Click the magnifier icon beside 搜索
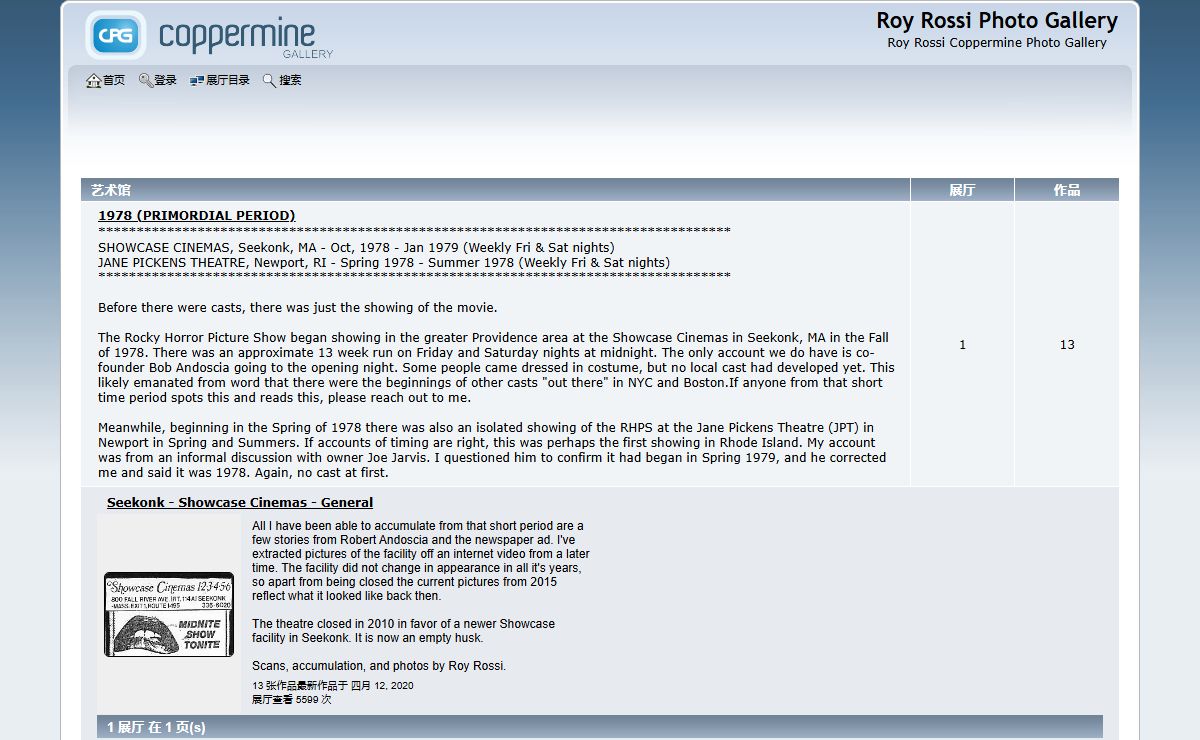This screenshot has width=1200, height=740. click(x=269, y=81)
